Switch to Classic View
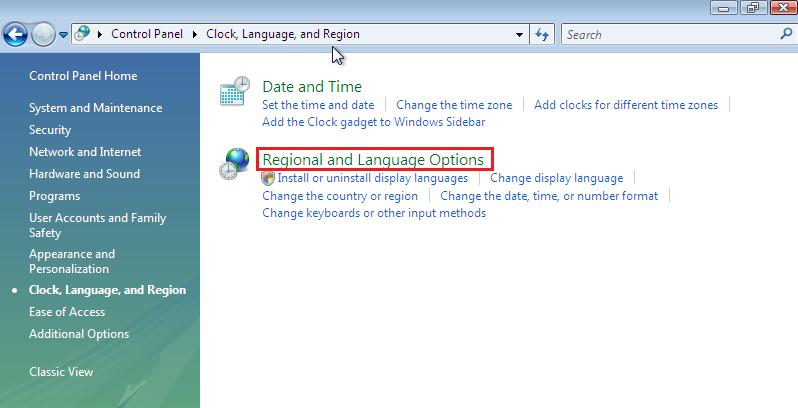Viewport: 798px width, 408px height. coord(61,372)
